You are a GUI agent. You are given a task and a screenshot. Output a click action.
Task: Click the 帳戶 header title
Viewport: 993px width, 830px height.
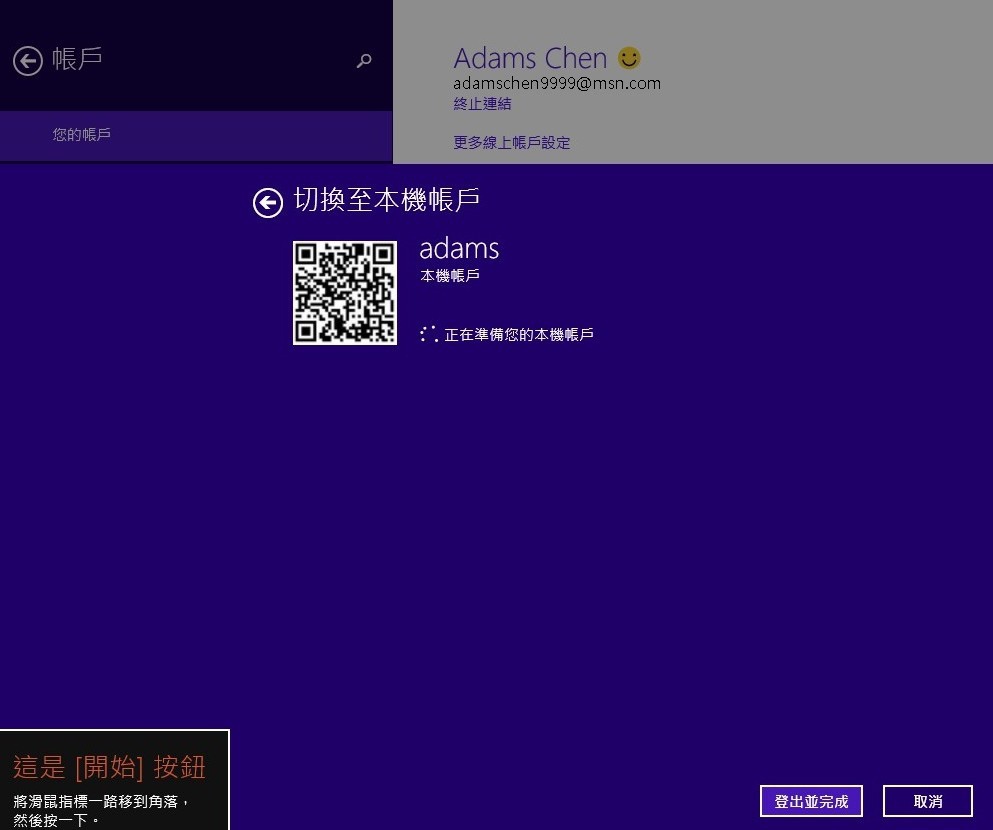[x=77, y=59]
